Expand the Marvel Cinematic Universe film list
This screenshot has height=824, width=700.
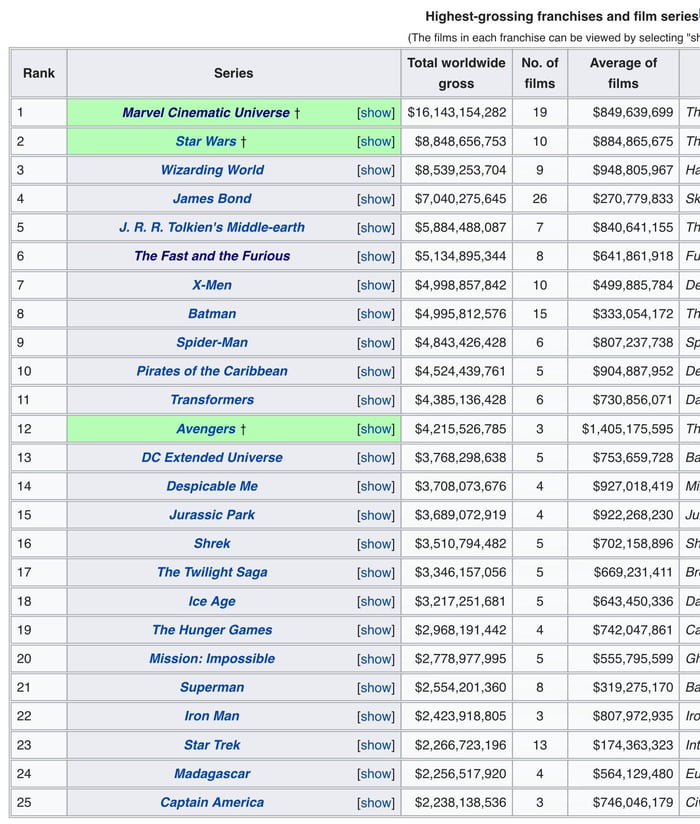(376, 113)
